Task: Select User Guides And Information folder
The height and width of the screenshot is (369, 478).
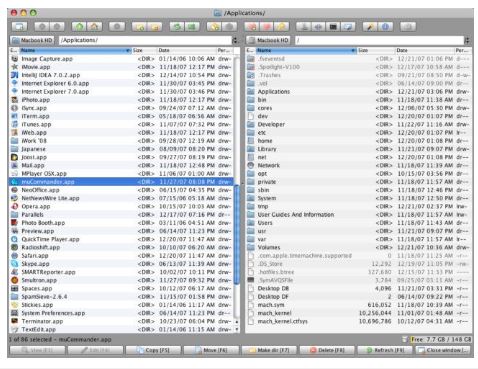Action: [x=359, y=215]
